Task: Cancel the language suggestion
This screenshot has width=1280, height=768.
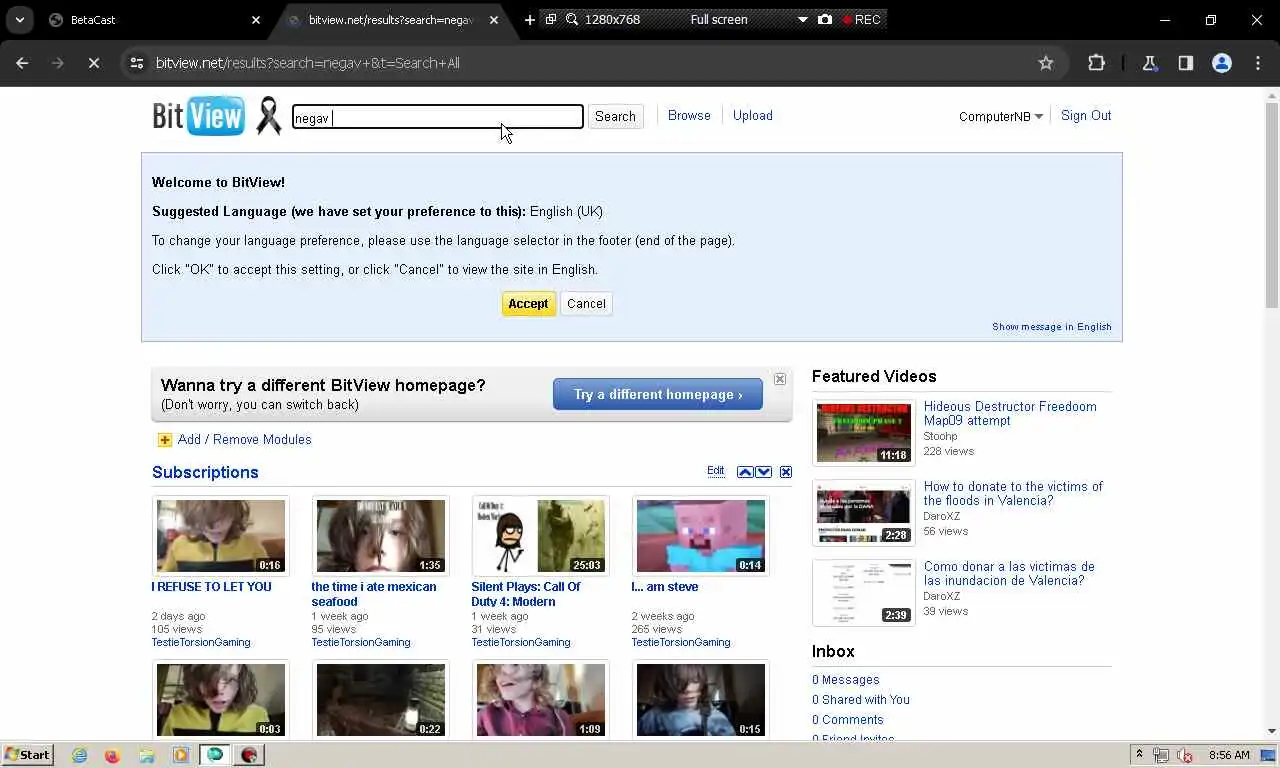Action: click(x=586, y=304)
